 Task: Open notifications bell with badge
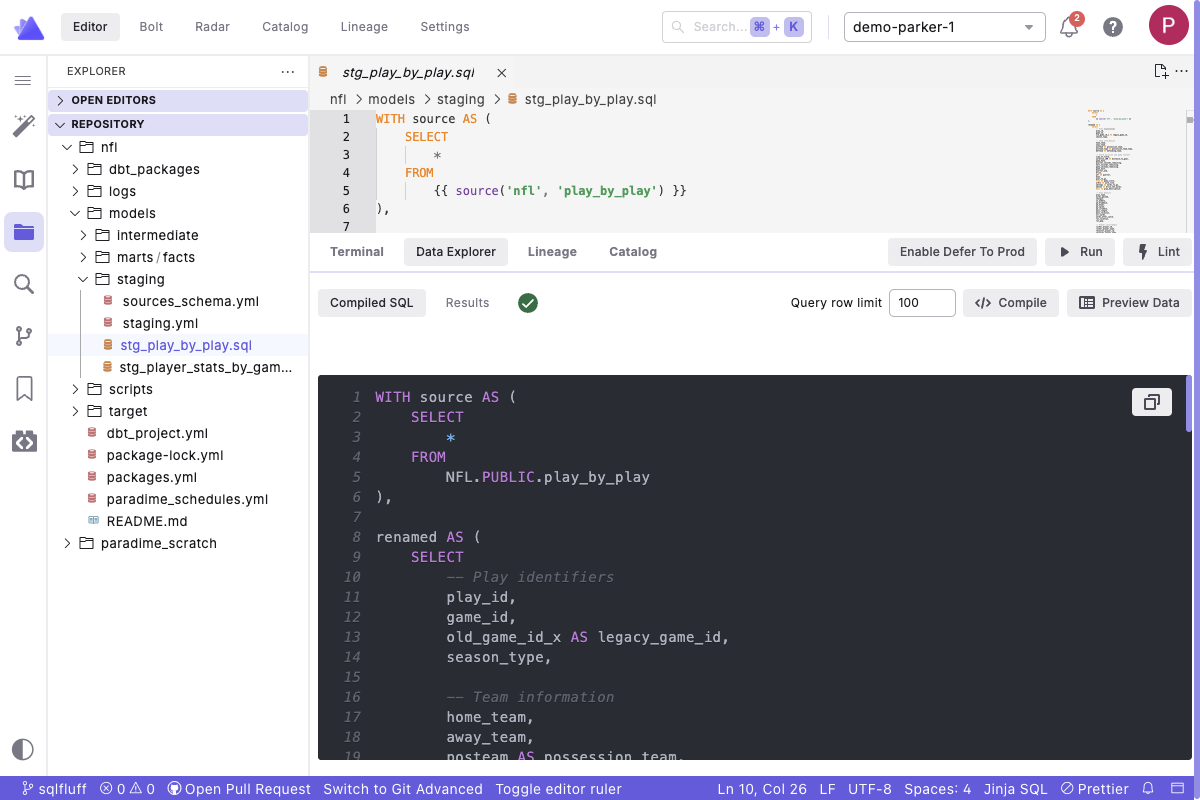[1069, 27]
